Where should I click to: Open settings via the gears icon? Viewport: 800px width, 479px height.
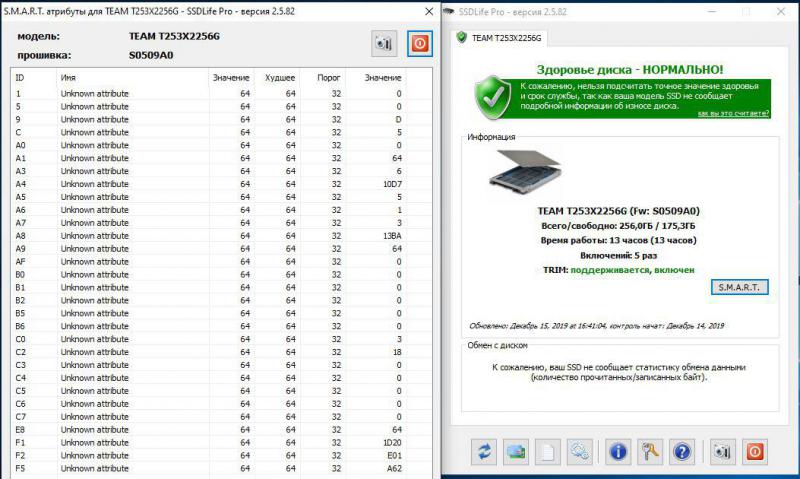580,452
